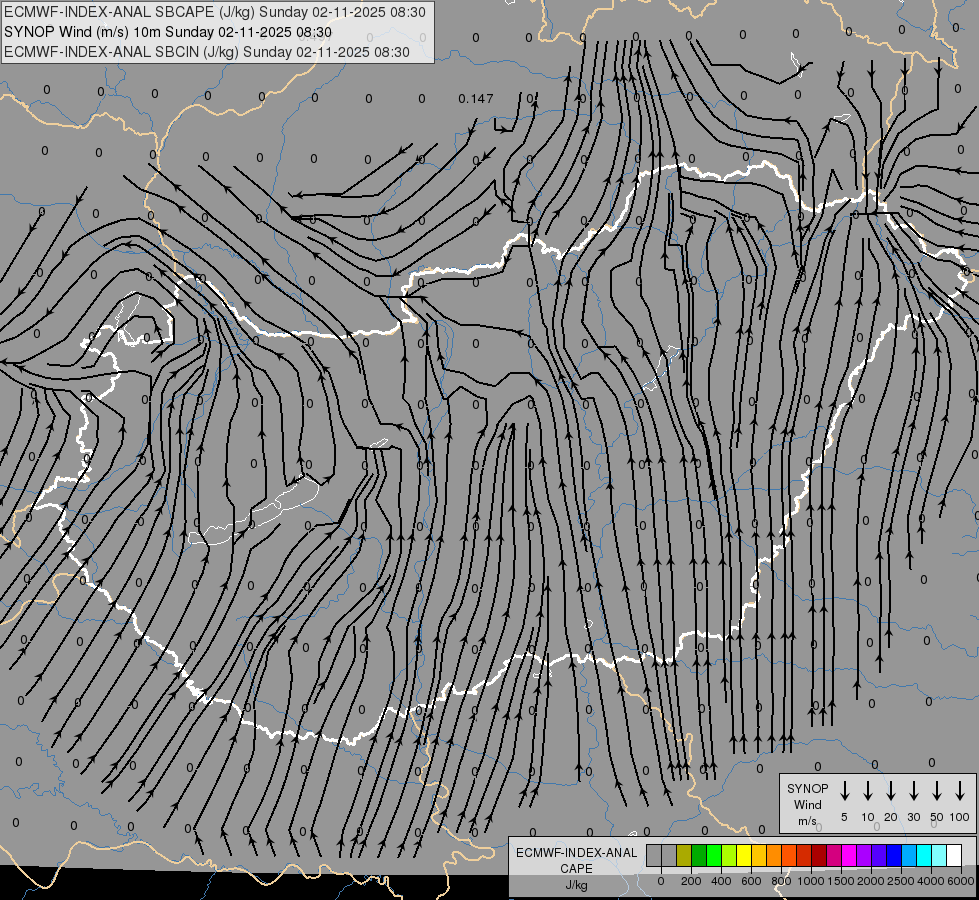Click the 1000 tick label on CAPE scale

[811, 881]
